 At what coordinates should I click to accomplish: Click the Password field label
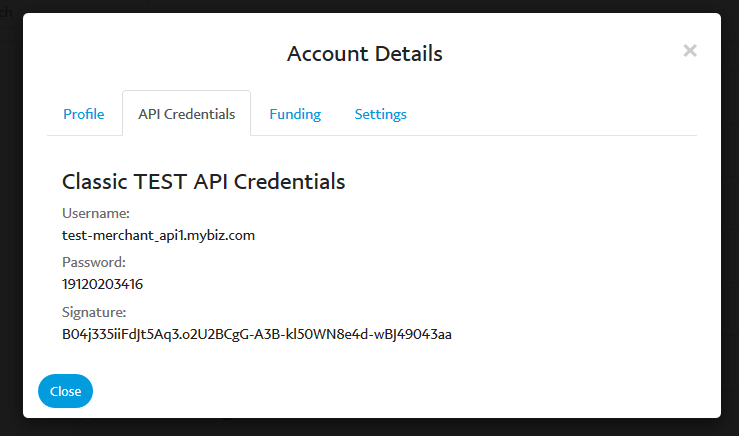point(94,262)
